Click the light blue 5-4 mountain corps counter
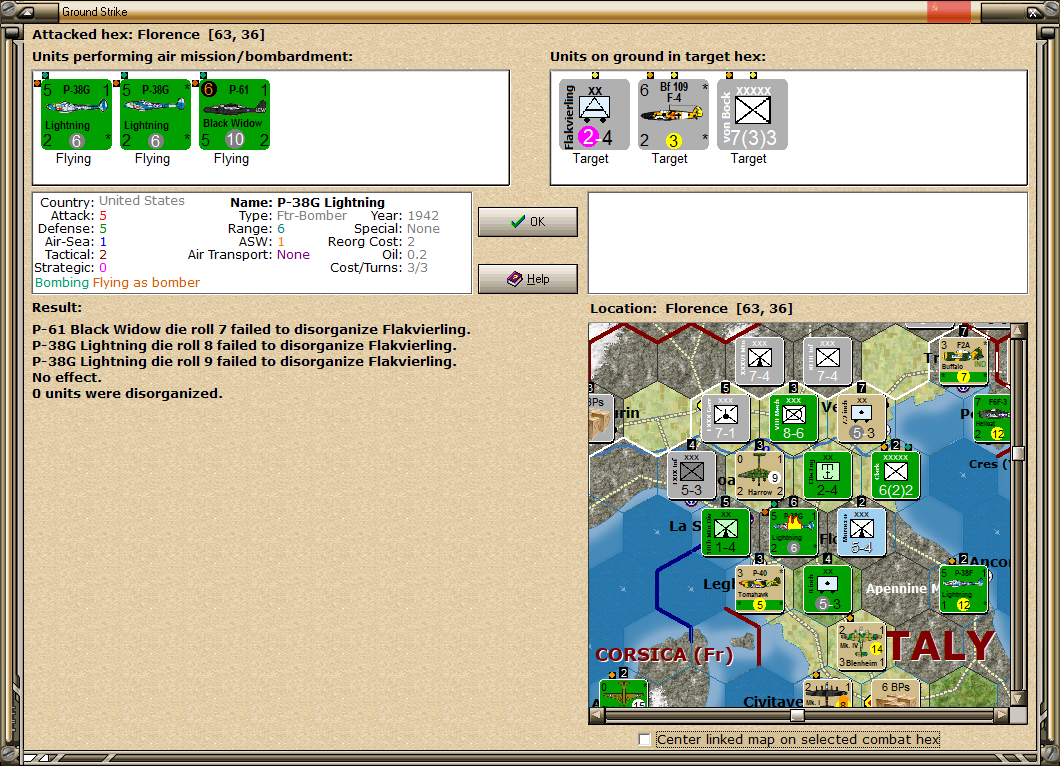 [x=862, y=532]
